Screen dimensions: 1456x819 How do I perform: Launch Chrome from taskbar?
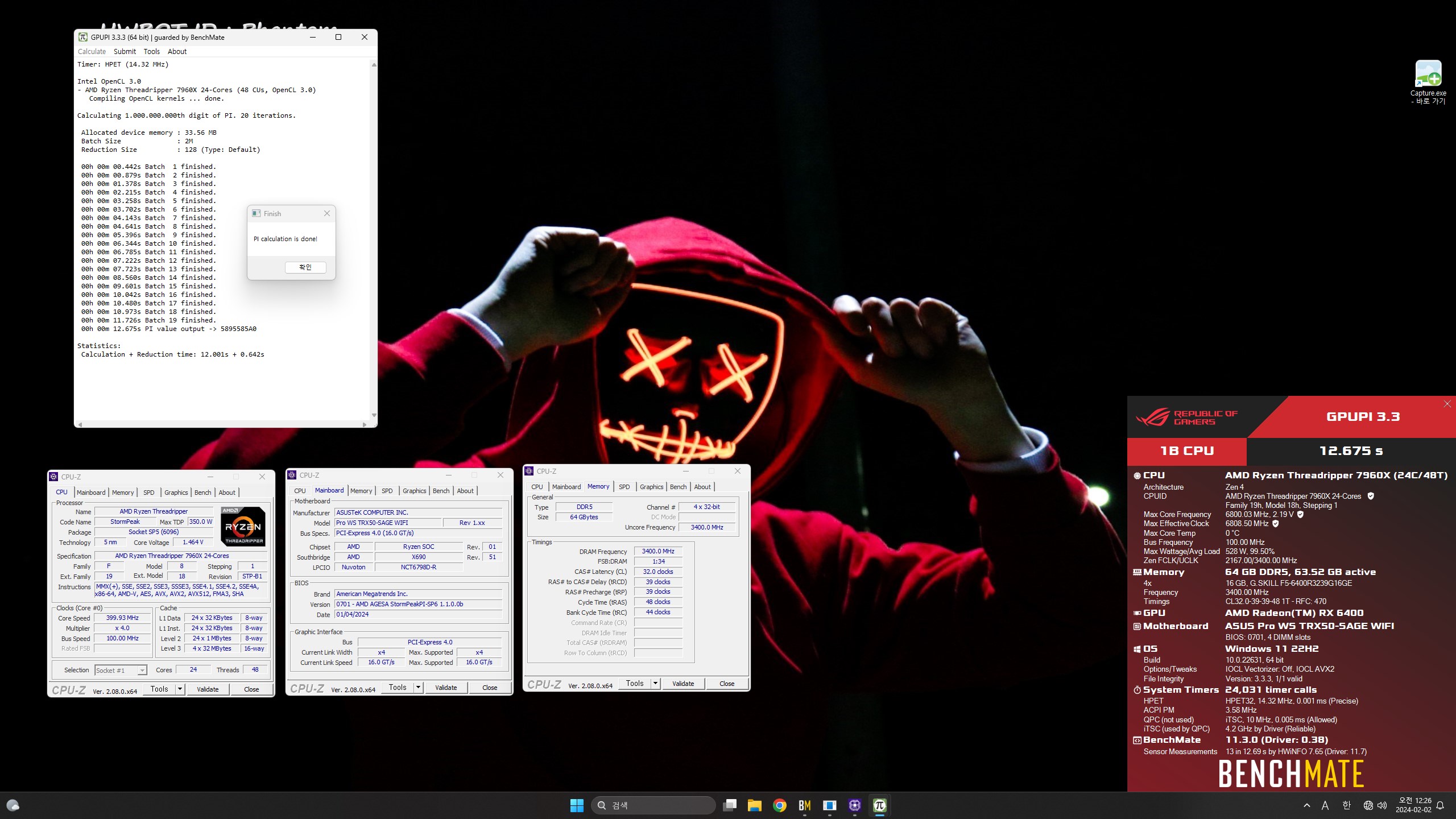coord(780,805)
